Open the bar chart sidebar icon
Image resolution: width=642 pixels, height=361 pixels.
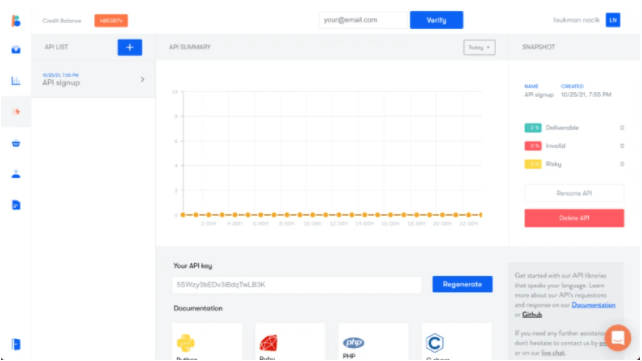click(16, 81)
